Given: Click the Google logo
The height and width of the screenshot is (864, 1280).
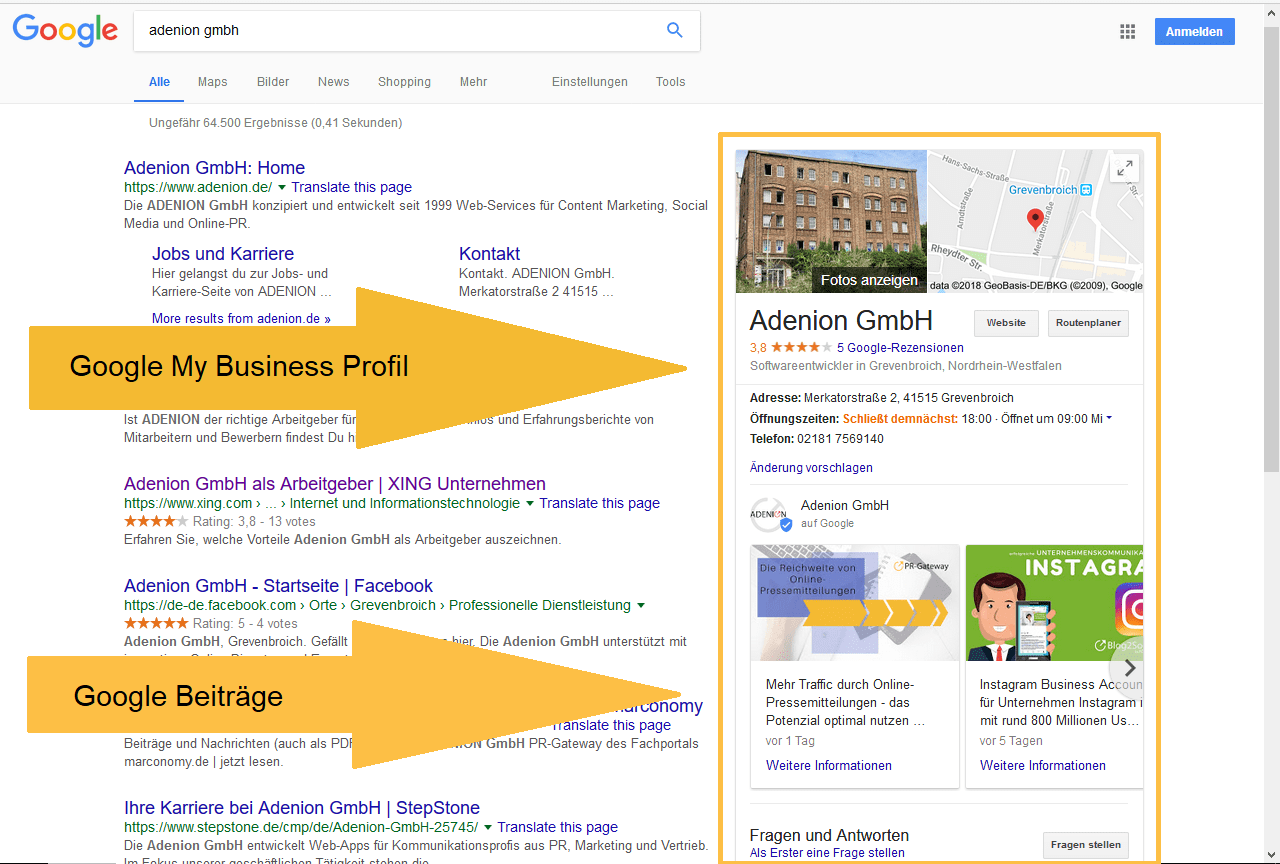Looking at the screenshot, I should click(65, 31).
